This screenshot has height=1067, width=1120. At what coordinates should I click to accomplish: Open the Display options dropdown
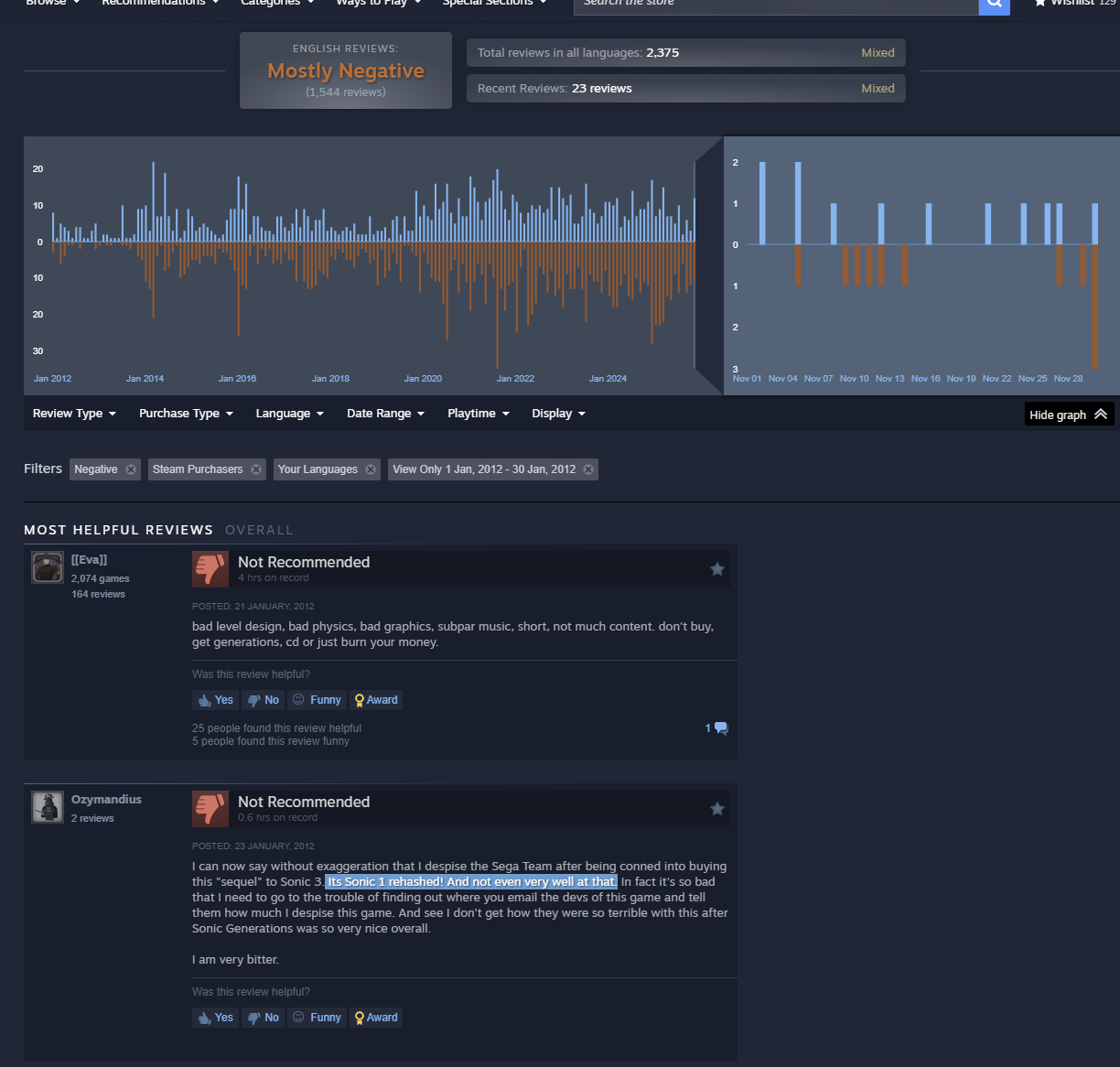558,414
